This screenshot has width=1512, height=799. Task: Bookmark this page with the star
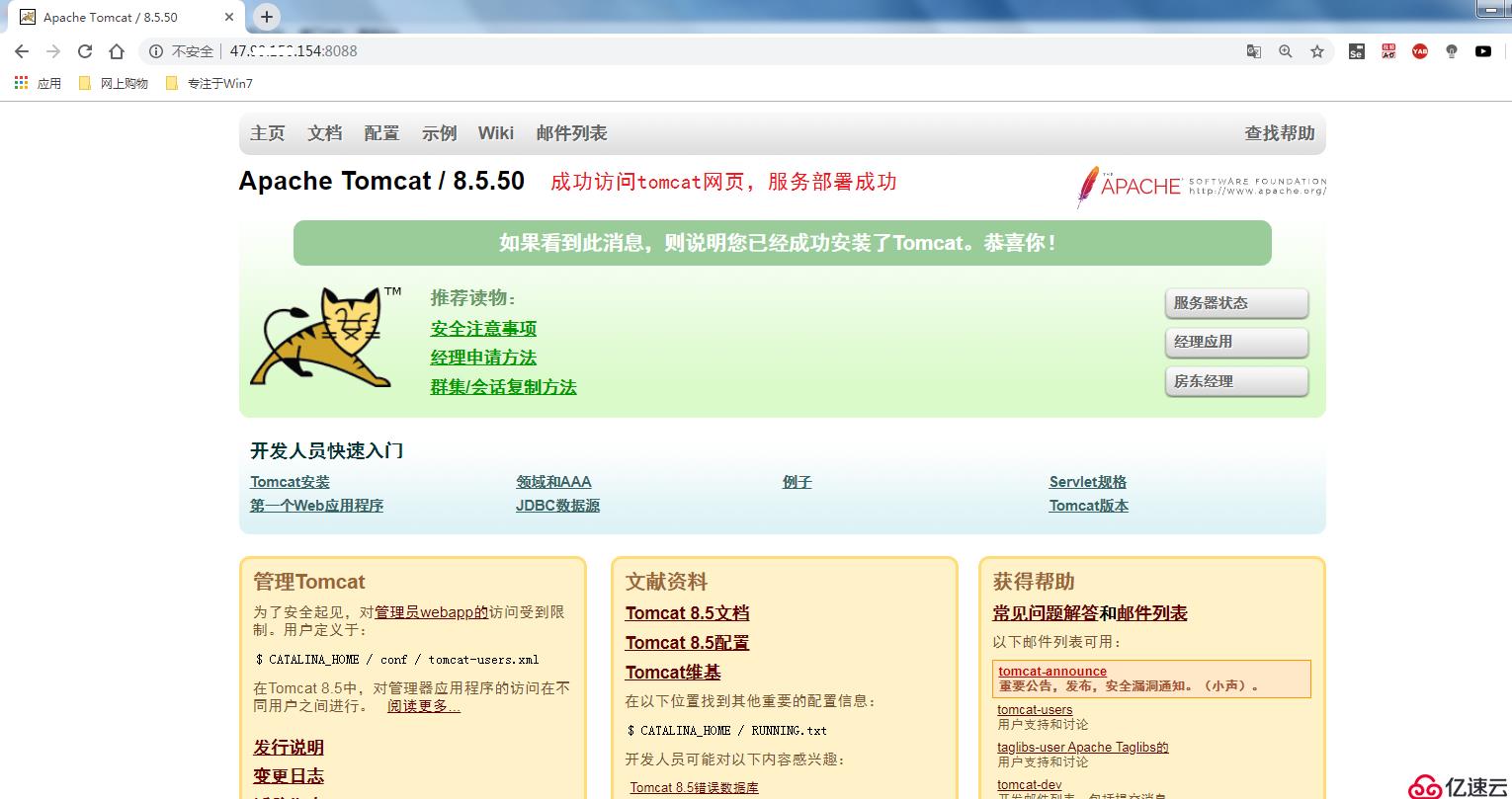tap(1317, 51)
